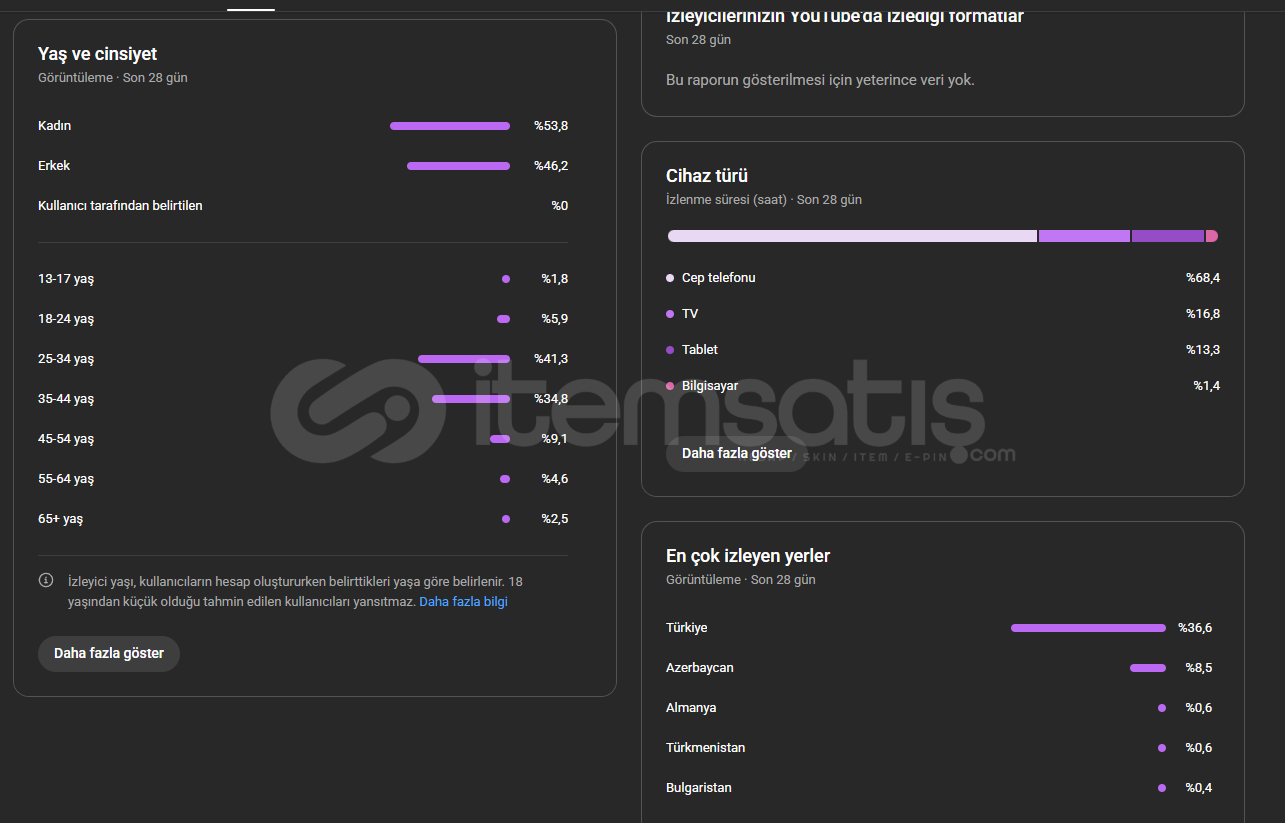This screenshot has height=823, width=1285.
Task: Click the TV segment of device bar
Action: pos(1084,236)
